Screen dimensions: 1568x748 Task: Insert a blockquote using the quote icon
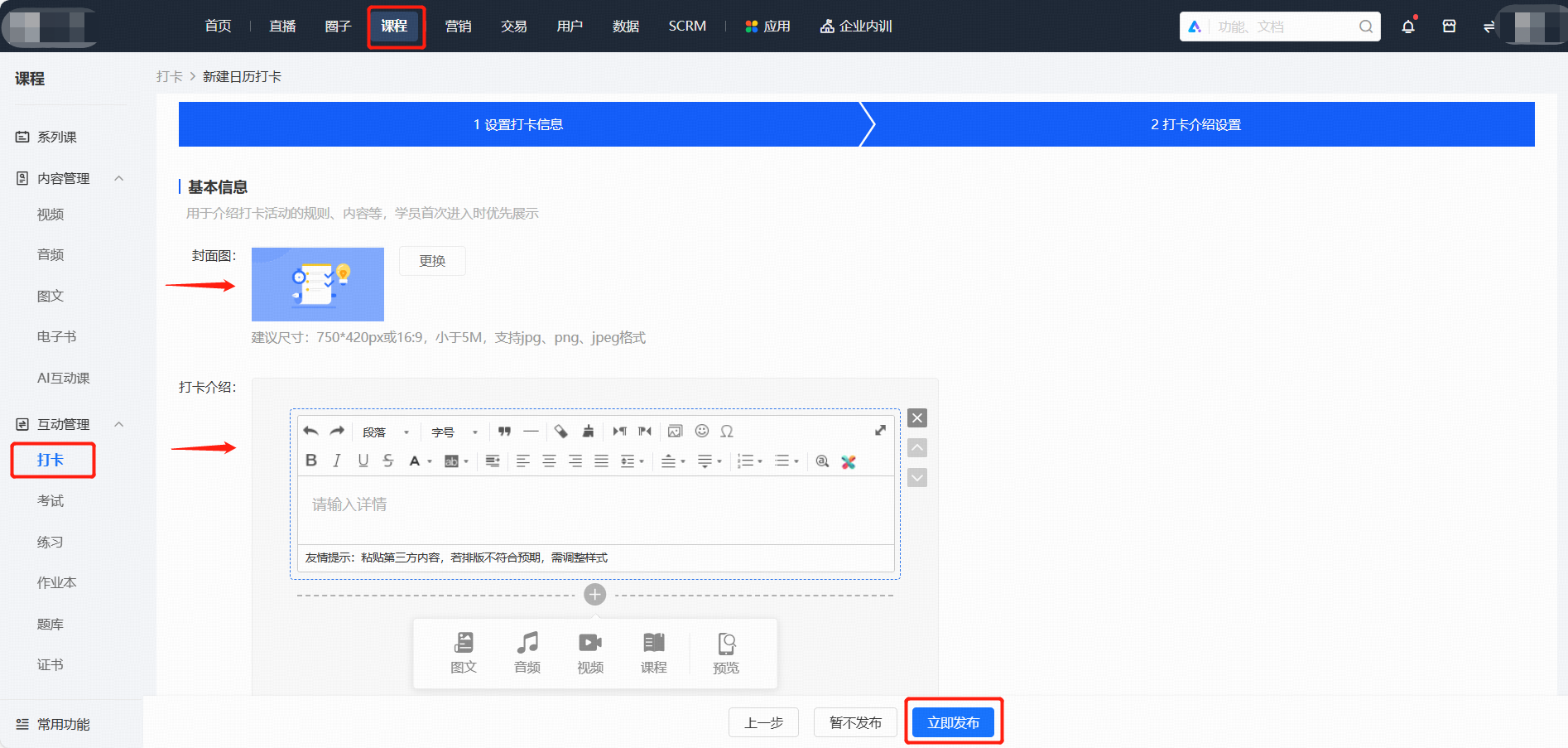coord(505,431)
